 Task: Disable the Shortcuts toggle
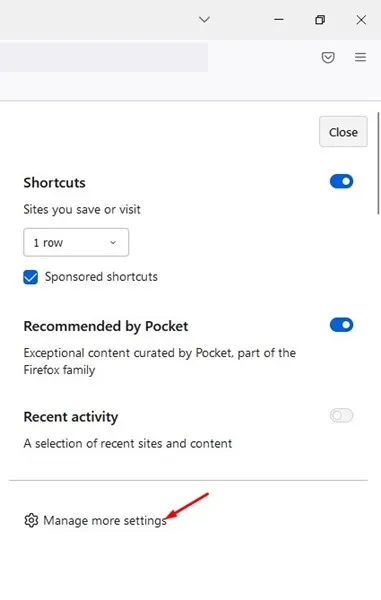[x=341, y=181]
